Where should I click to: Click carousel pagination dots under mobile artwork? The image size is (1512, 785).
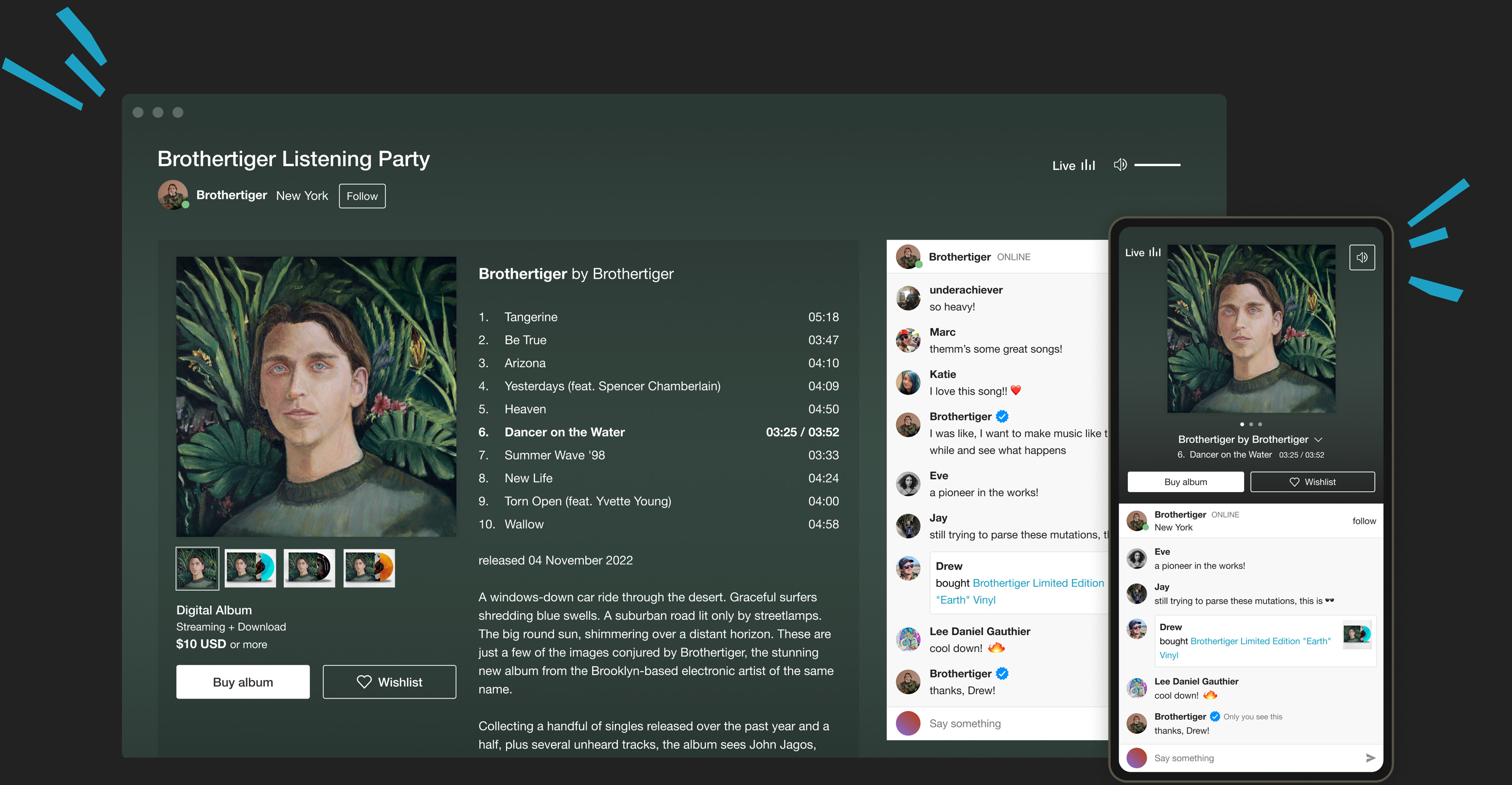[1251, 424]
